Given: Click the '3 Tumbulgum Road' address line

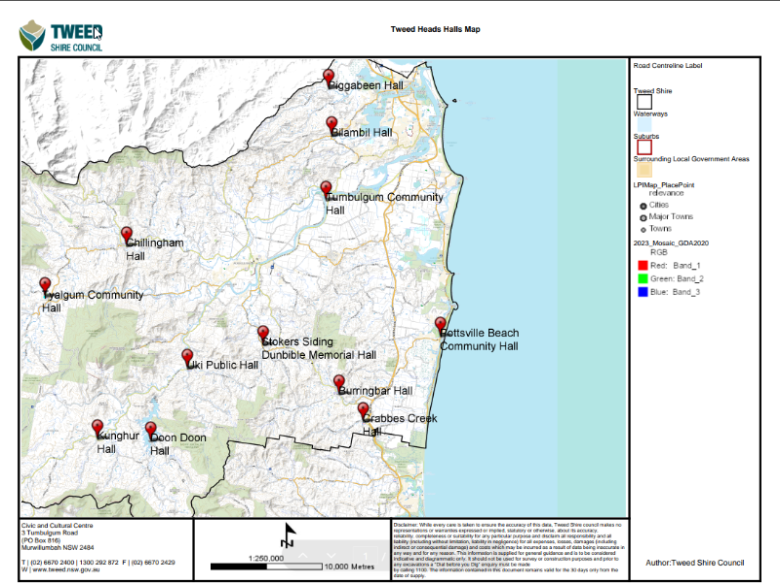Looking at the screenshot, I should coord(50,533).
